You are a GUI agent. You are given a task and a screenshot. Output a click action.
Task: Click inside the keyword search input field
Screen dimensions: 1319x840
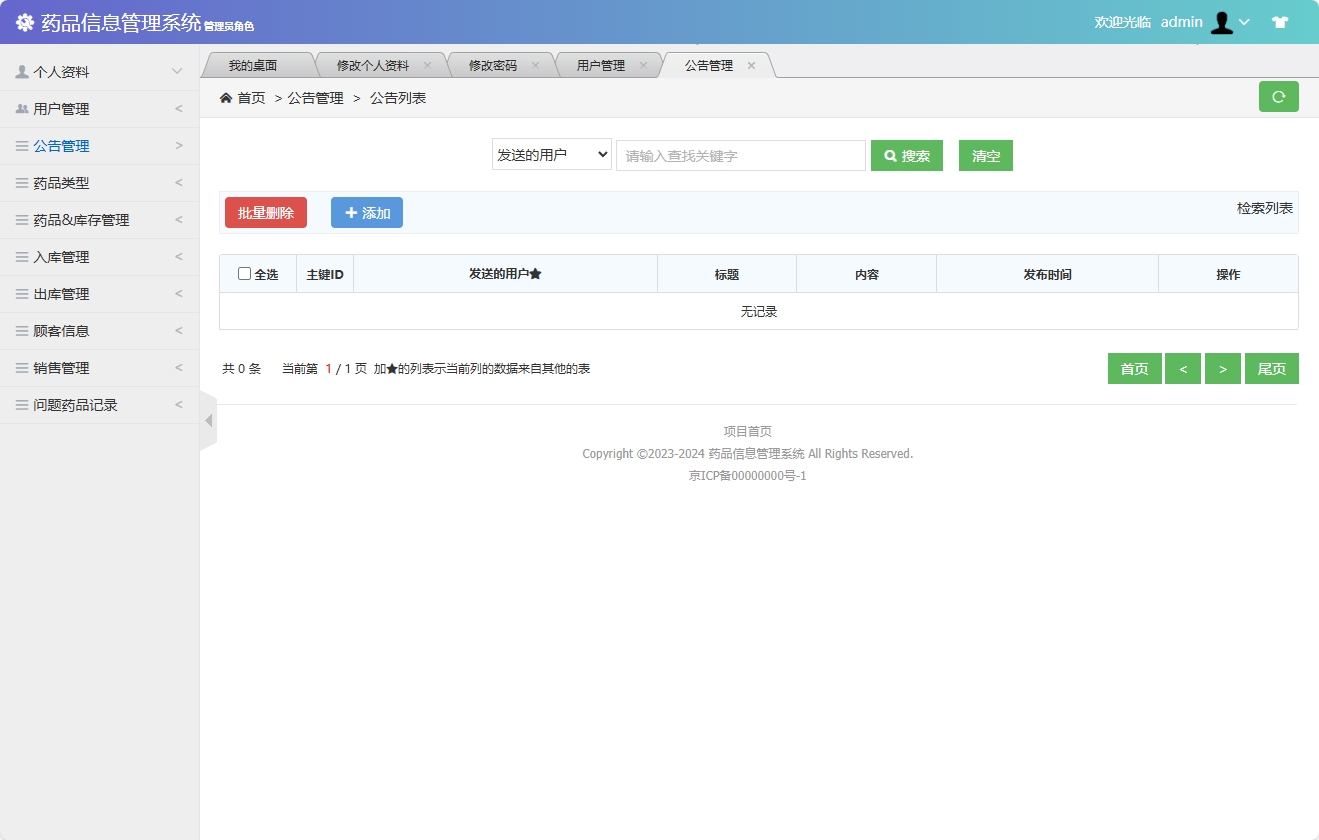(740, 155)
